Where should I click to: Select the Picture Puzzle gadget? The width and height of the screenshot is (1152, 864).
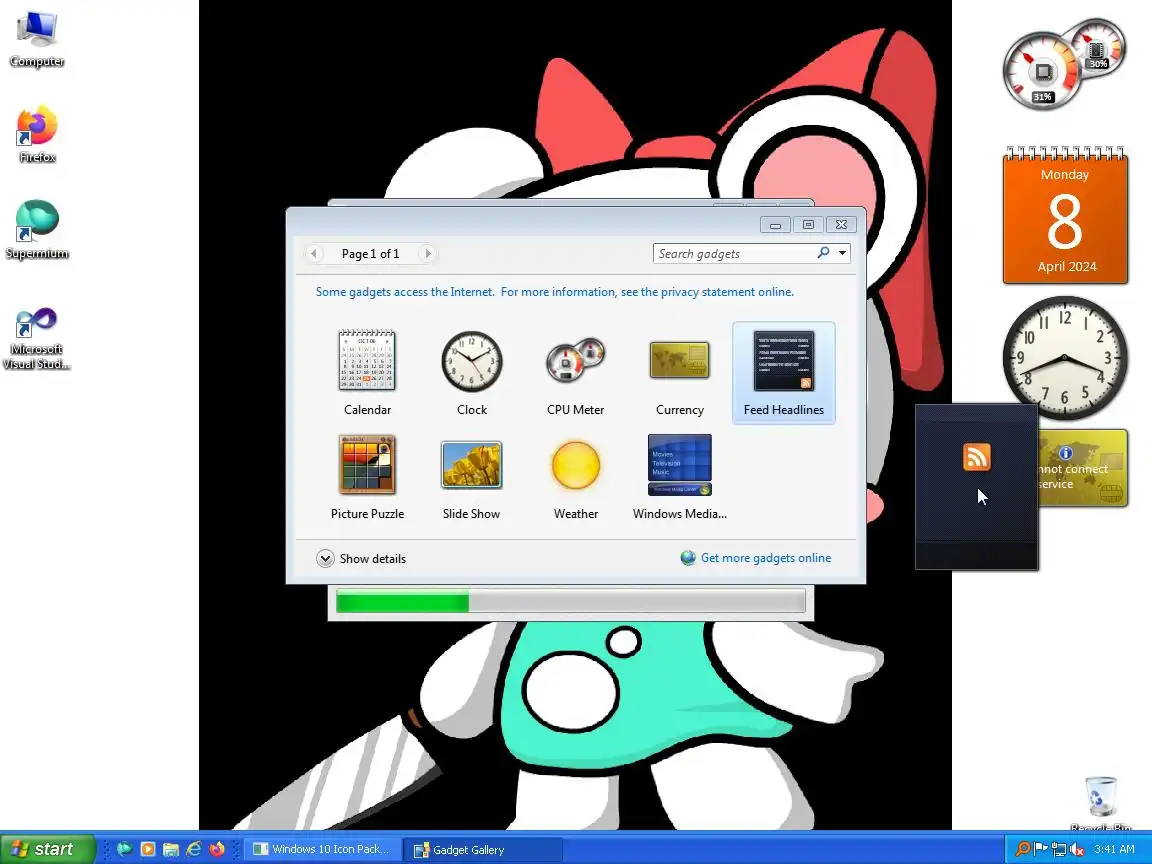click(x=367, y=476)
